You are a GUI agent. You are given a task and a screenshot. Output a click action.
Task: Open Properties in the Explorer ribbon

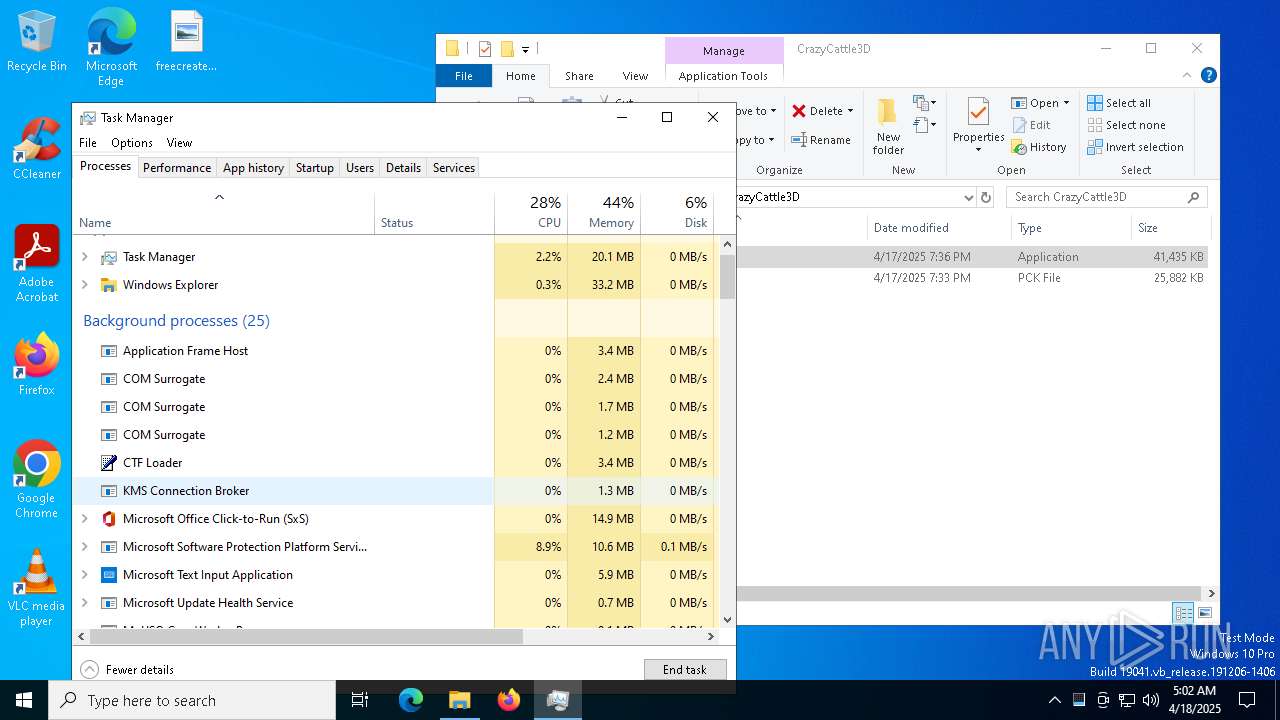(978, 126)
